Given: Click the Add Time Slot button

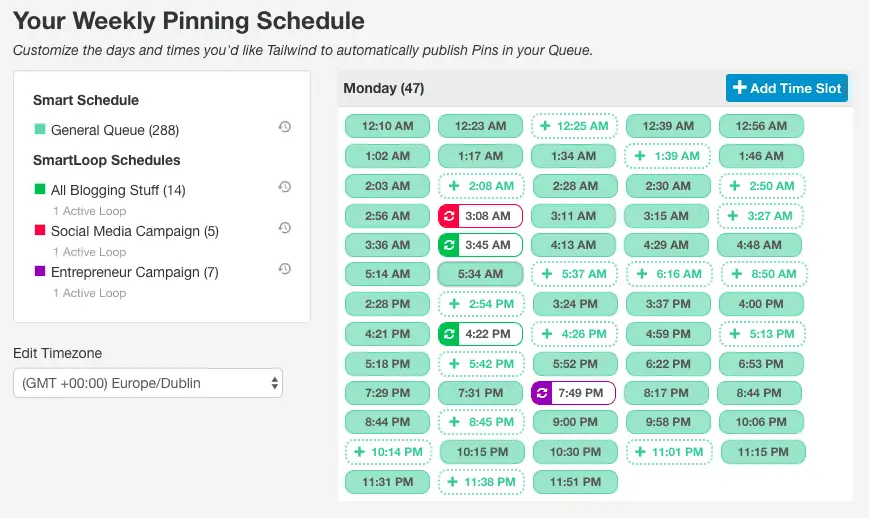Looking at the screenshot, I should point(786,88).
